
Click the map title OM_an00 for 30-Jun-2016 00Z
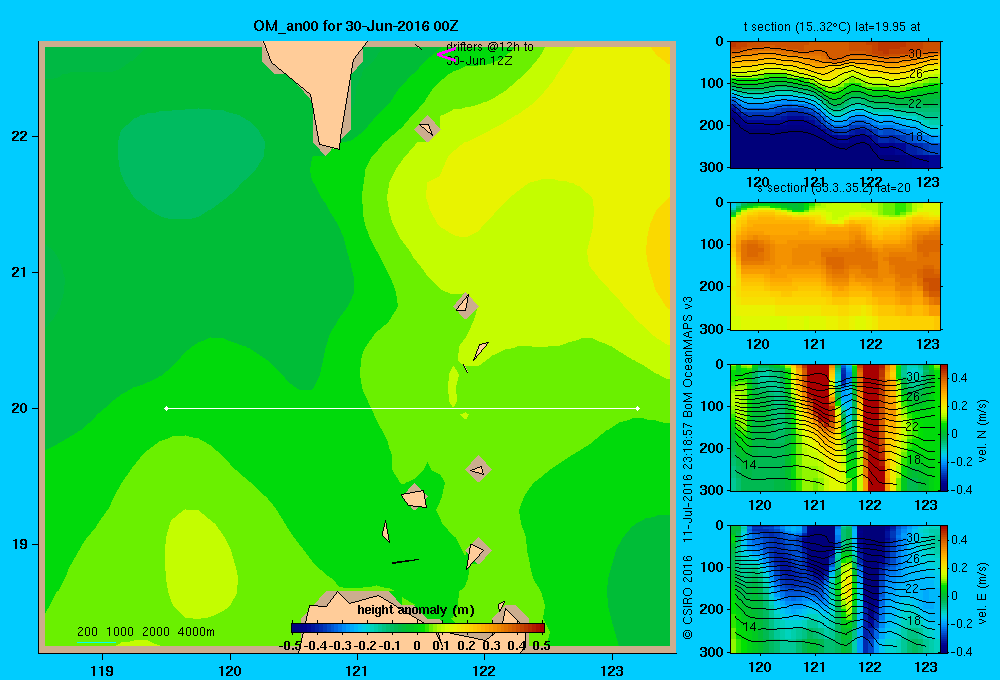coord(355,26)
